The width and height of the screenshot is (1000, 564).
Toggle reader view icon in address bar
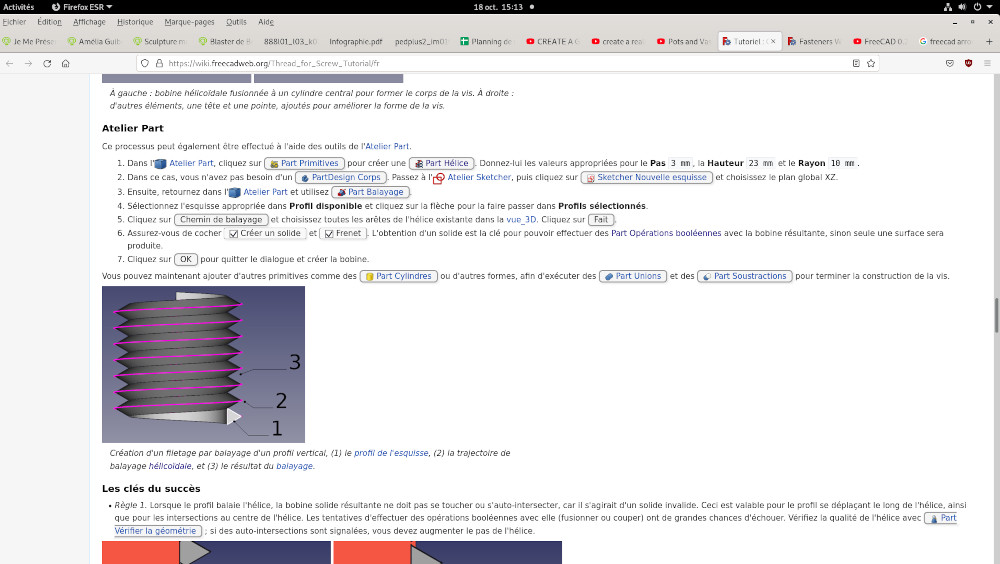click(856, 63)
